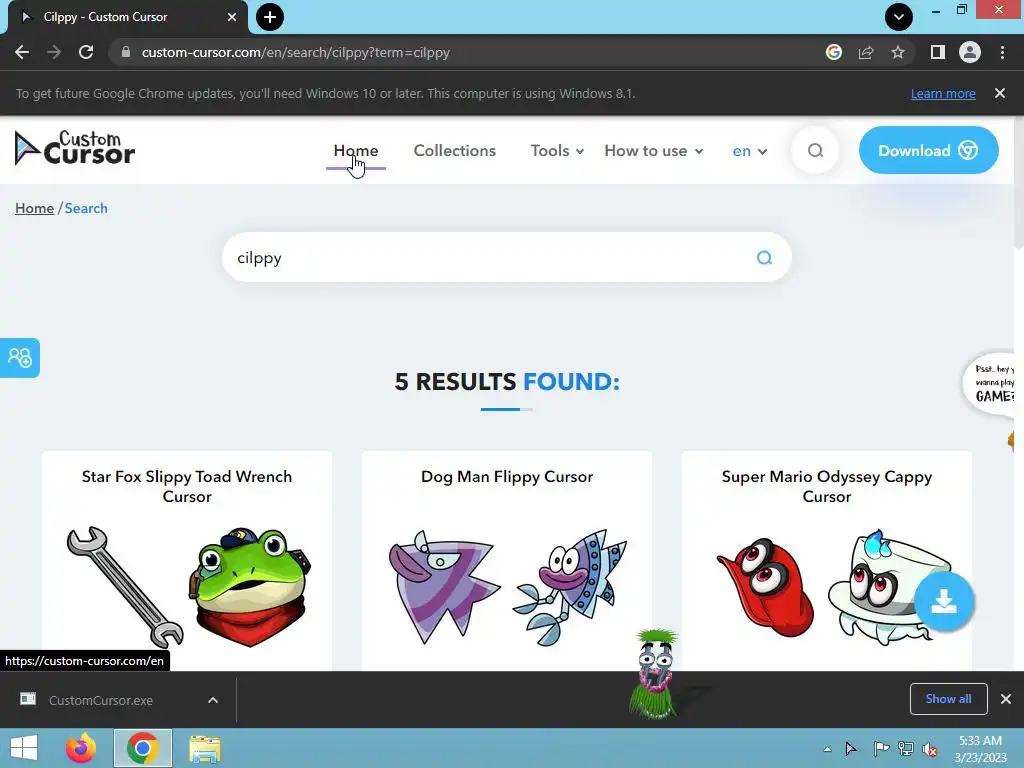
Task: Submit search with magnifier icon
Action: click(764, 257)
